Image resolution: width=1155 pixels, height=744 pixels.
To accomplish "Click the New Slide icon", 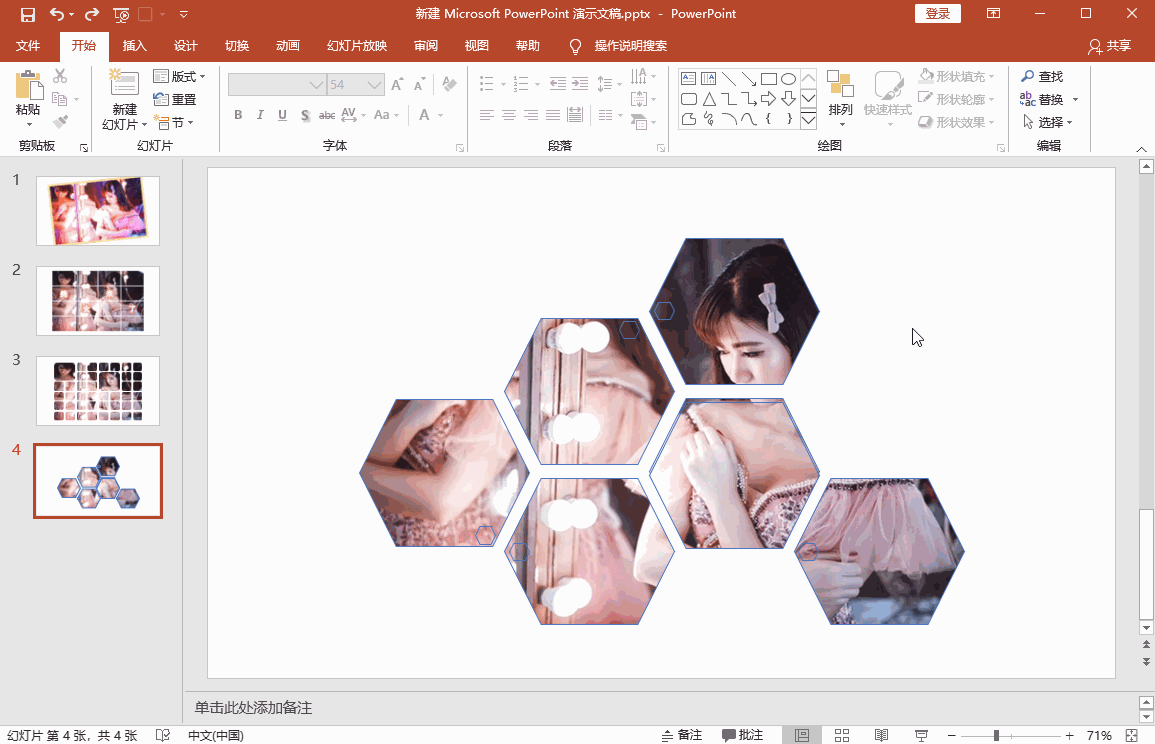I will [x=124, y=86].
